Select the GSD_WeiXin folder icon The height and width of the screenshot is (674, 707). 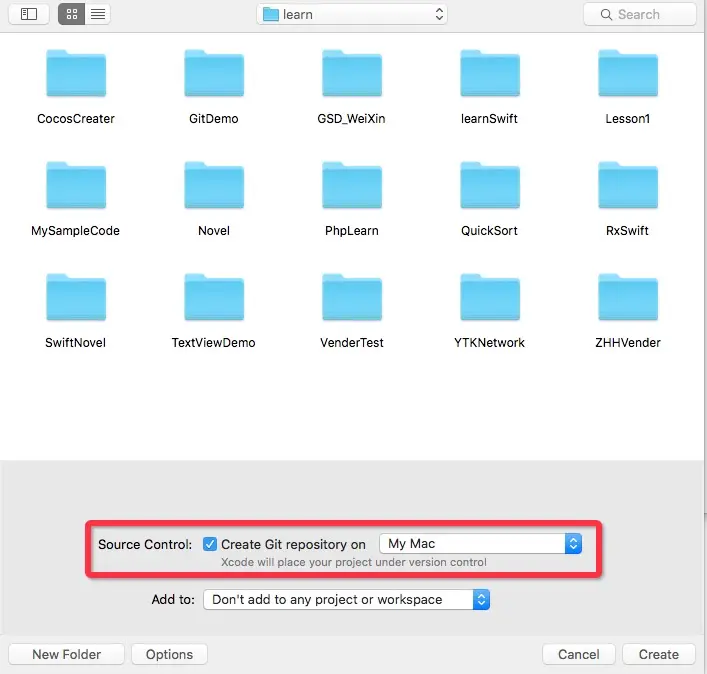(352, 73)
